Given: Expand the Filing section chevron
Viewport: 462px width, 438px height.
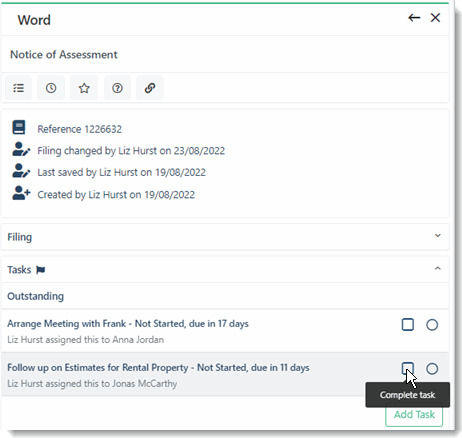Looking at the screenshot, I should (x=438, y=236).
